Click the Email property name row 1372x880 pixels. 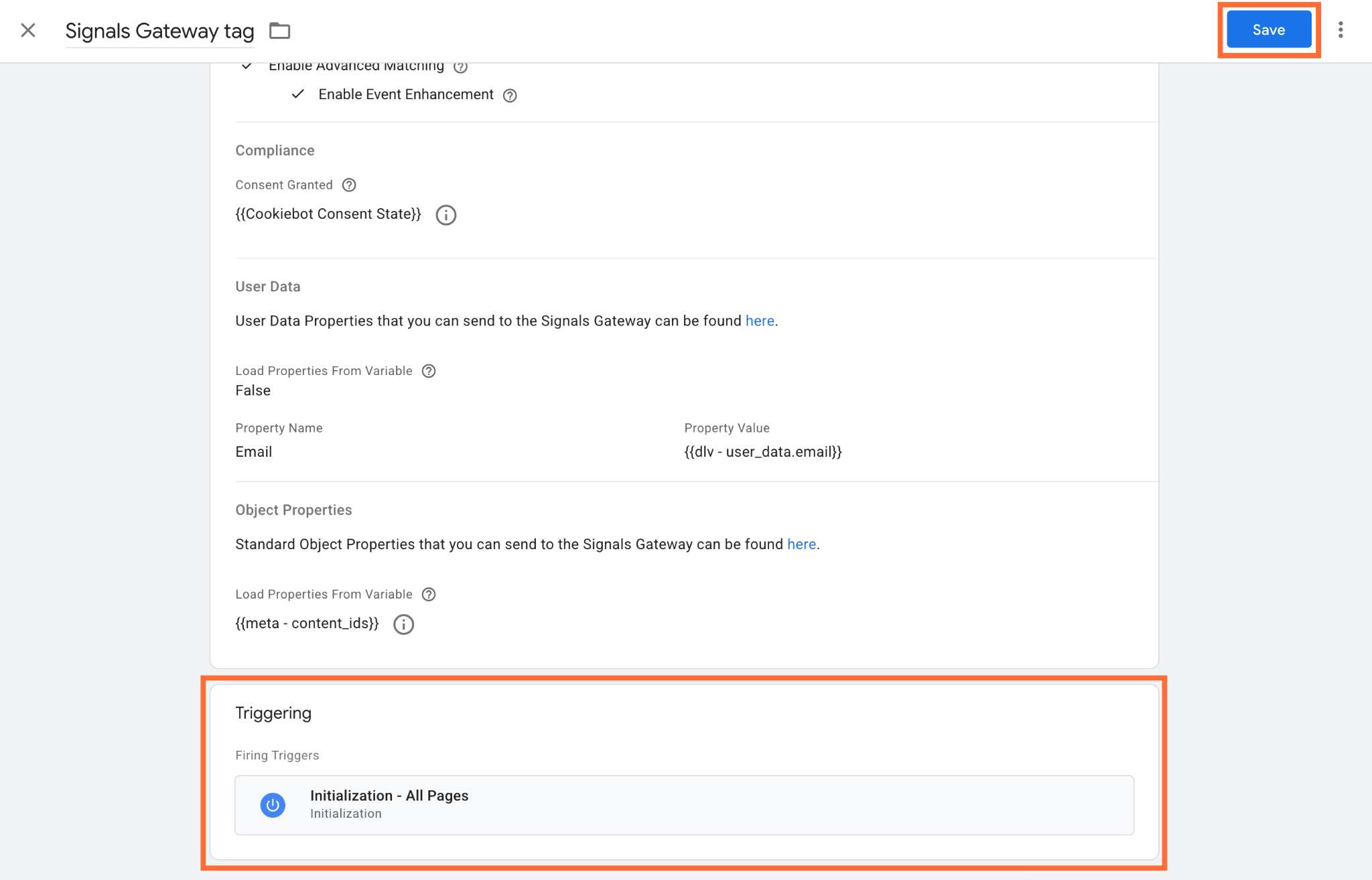254,452
